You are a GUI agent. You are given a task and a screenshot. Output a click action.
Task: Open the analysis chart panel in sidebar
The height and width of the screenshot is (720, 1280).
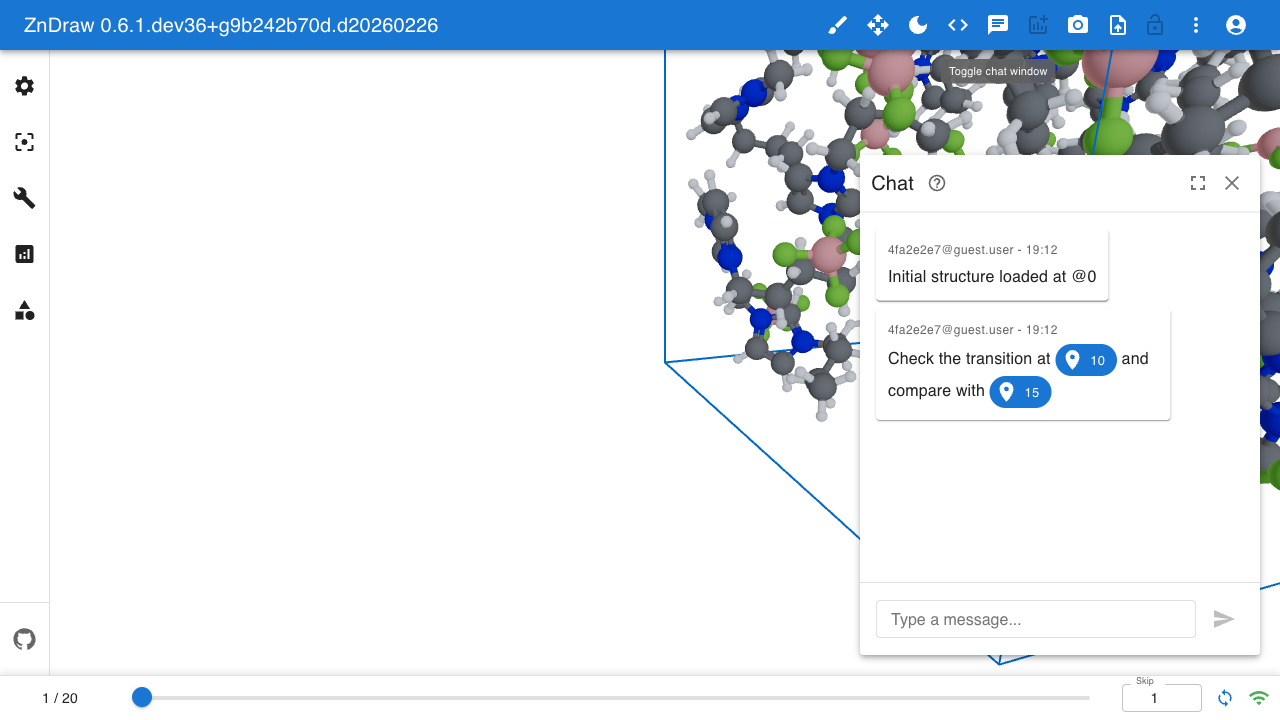click(25, 254)
